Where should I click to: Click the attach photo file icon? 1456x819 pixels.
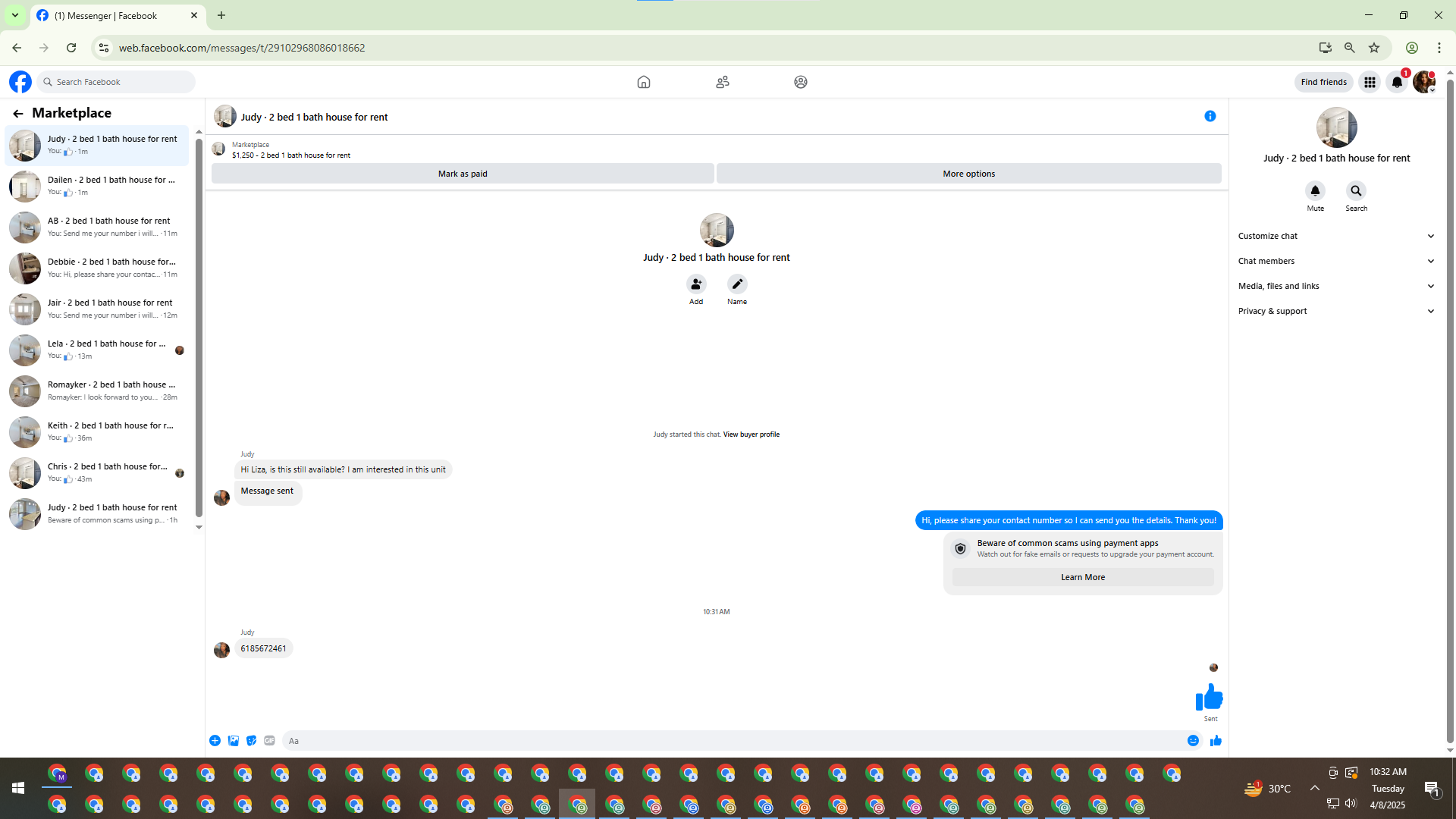point(233,741)
